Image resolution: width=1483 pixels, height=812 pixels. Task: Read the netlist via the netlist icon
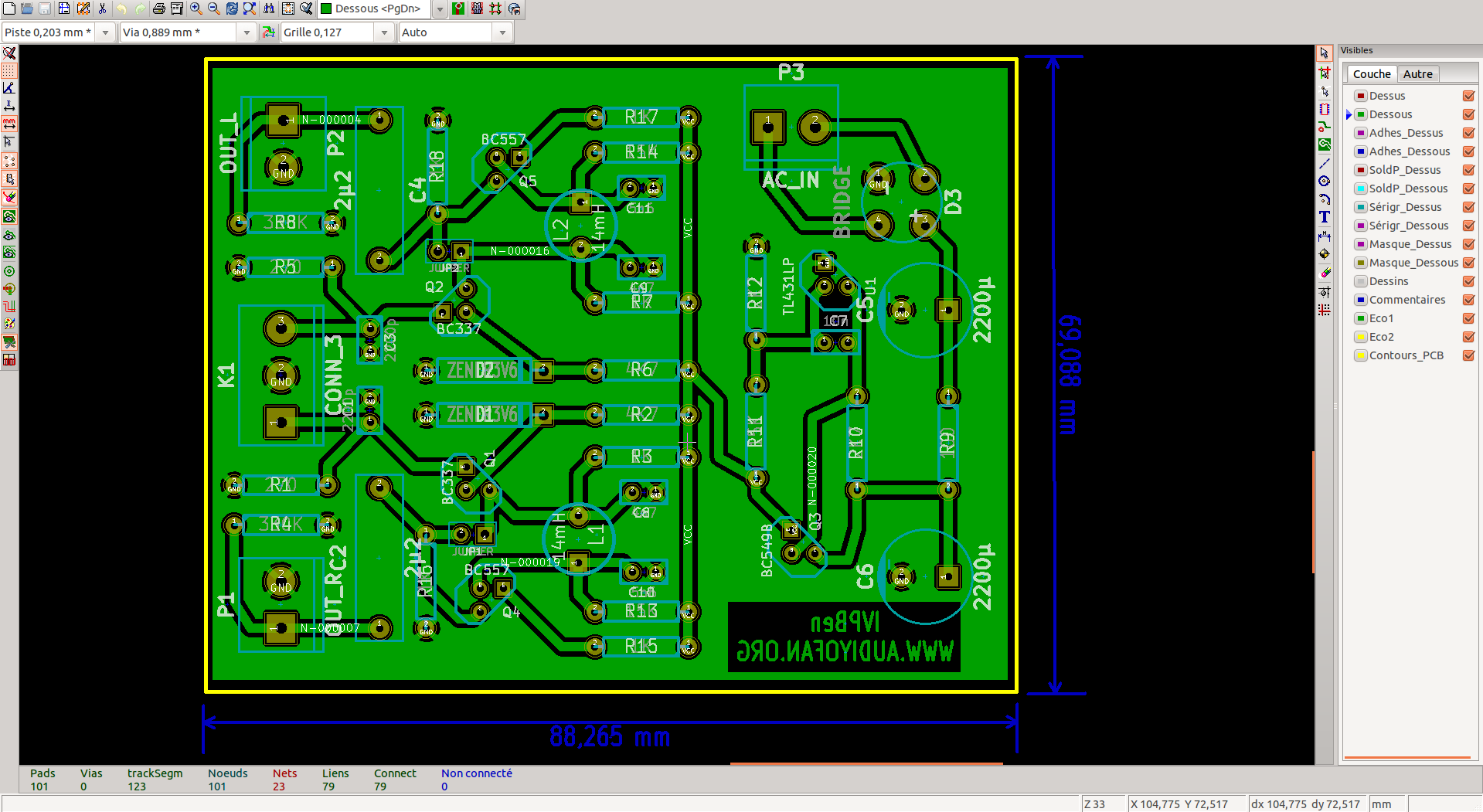point(288,8)
